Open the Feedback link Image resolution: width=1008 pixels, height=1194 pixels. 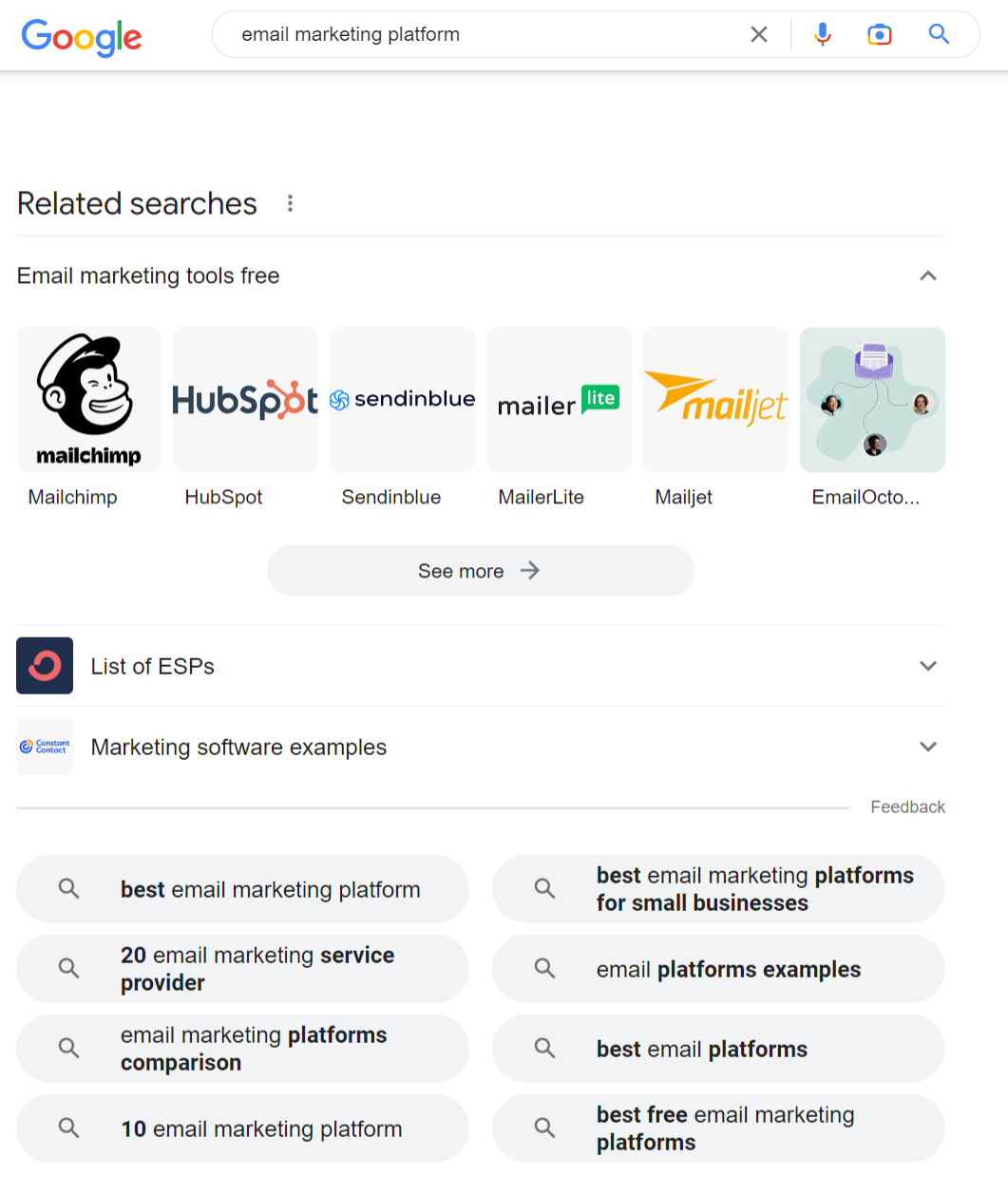pyautogui.click(x=907, y=806)
